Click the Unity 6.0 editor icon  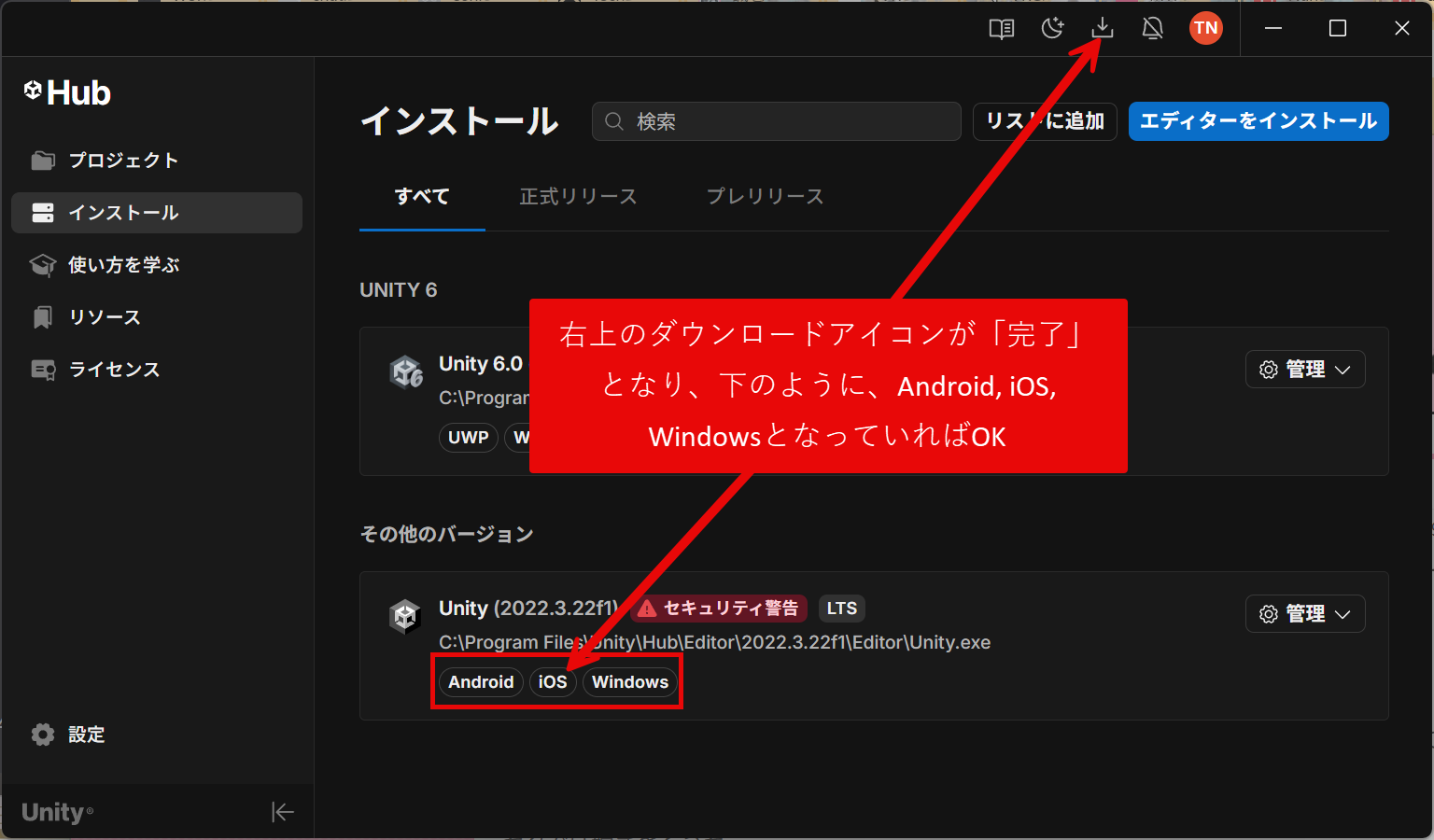pos(406,372)
